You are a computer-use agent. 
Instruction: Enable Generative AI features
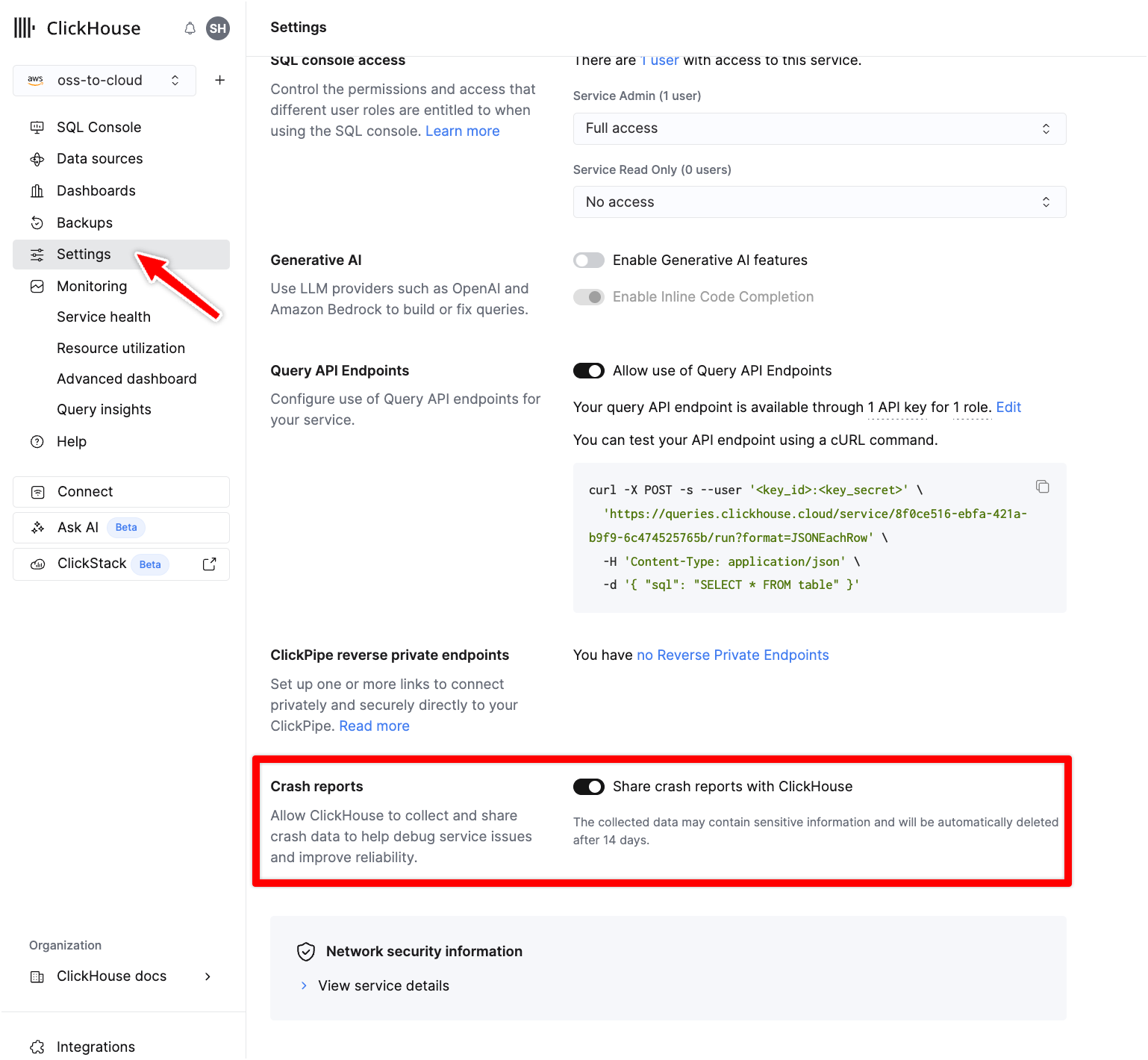click(589, 260)
